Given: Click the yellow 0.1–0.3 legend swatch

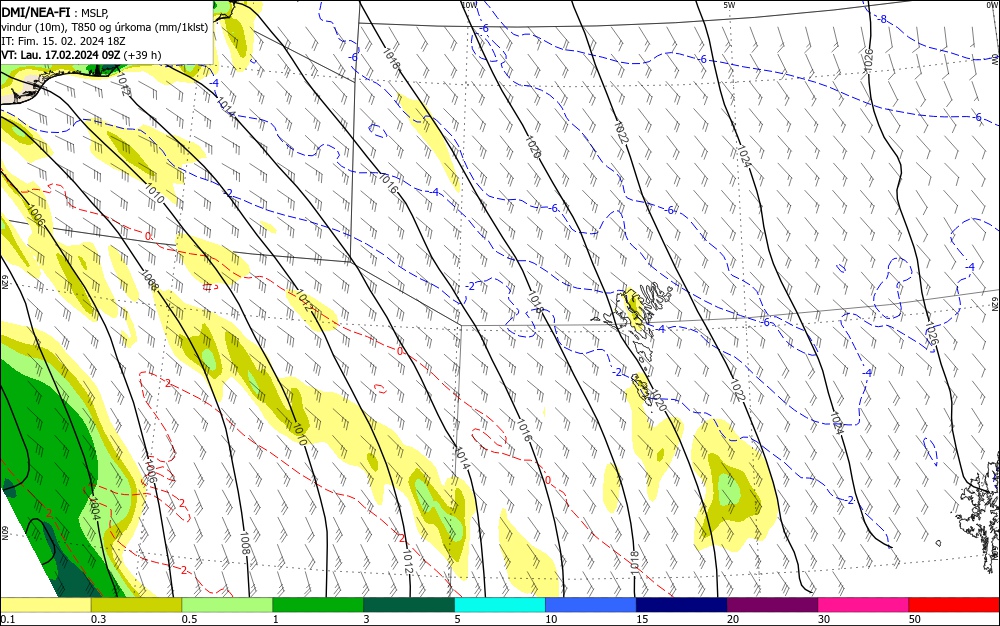Looking at the screenshot, I should point(46,605).
